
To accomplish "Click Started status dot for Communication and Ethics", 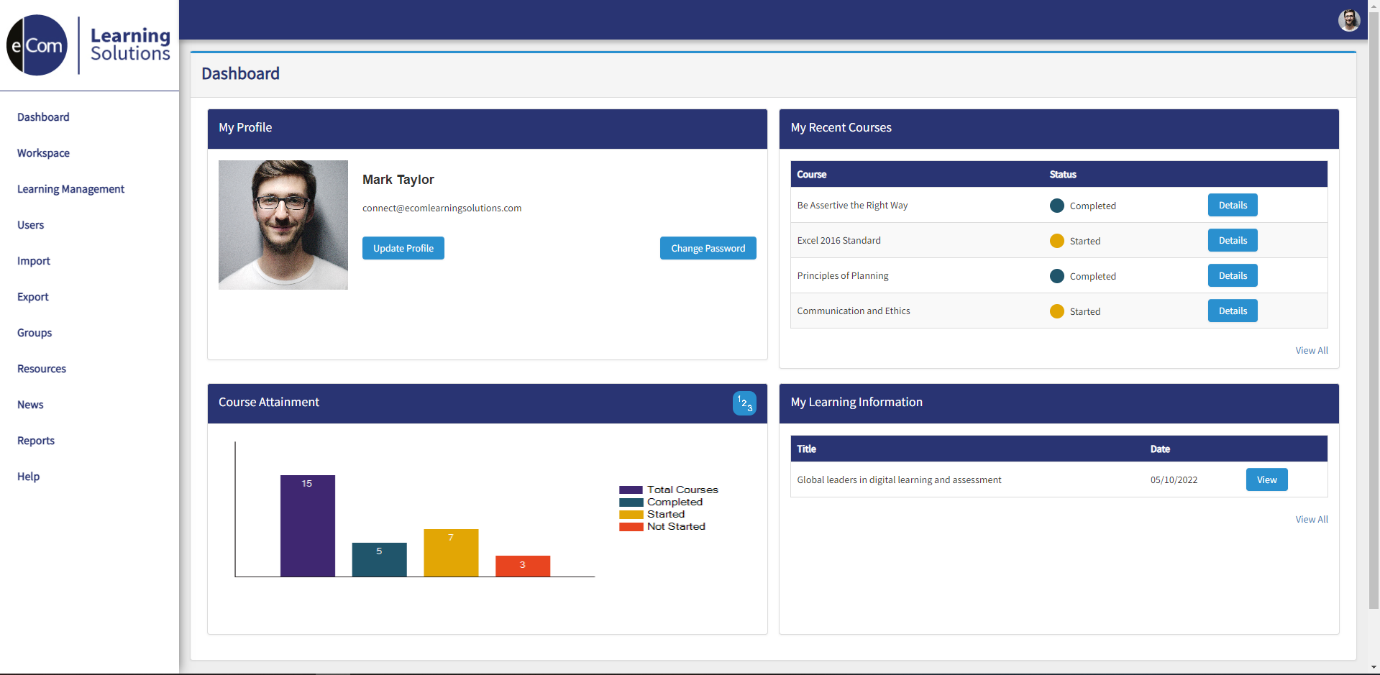I will point(1055,310).
